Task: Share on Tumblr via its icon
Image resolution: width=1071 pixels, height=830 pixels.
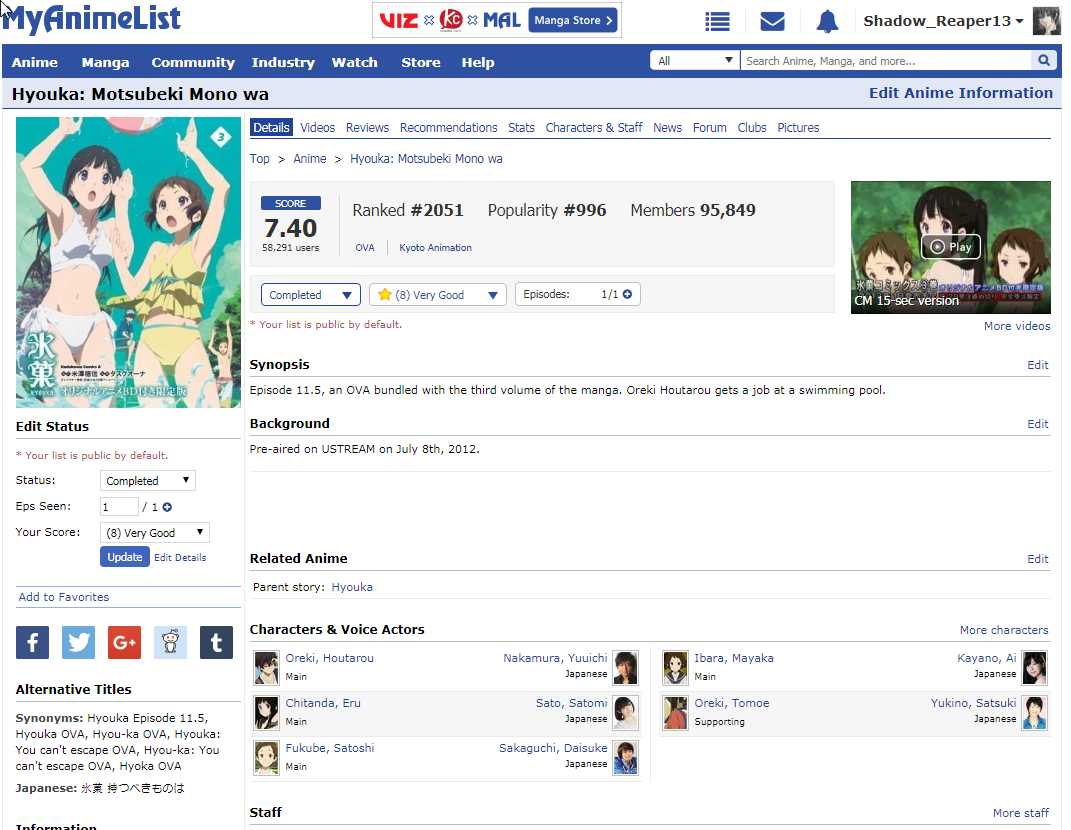Action: point(216,642)
